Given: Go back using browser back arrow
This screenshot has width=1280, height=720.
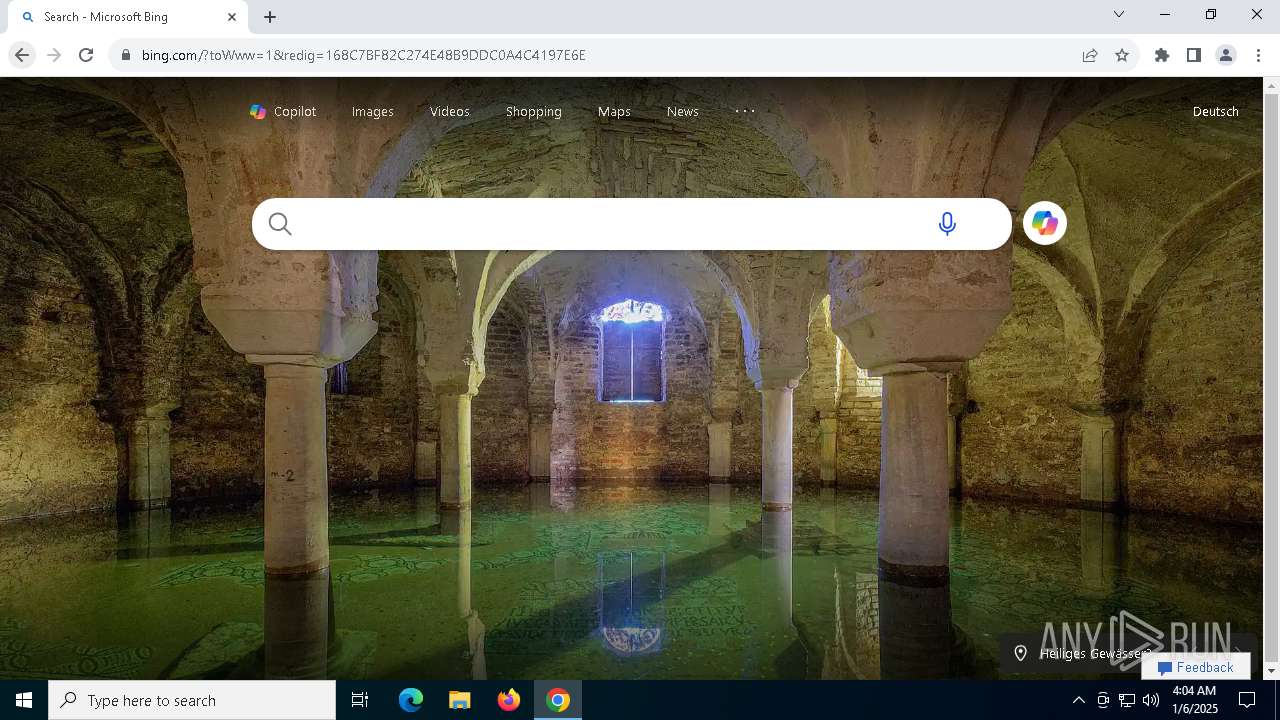Looking at the screenshot, I should pyautogui.click(x=22, y=55).
